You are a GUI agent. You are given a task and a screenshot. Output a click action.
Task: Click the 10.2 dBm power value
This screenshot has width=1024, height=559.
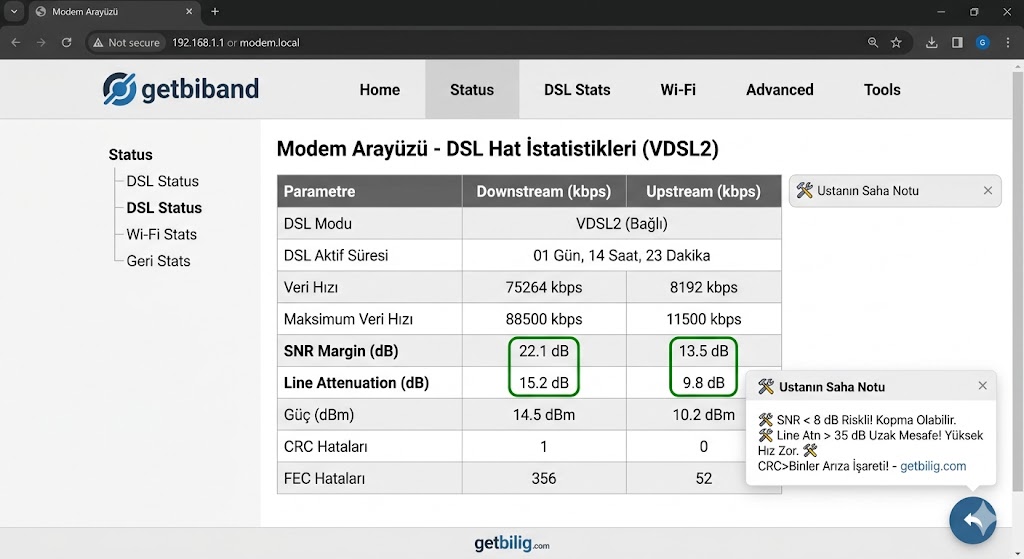703,415
